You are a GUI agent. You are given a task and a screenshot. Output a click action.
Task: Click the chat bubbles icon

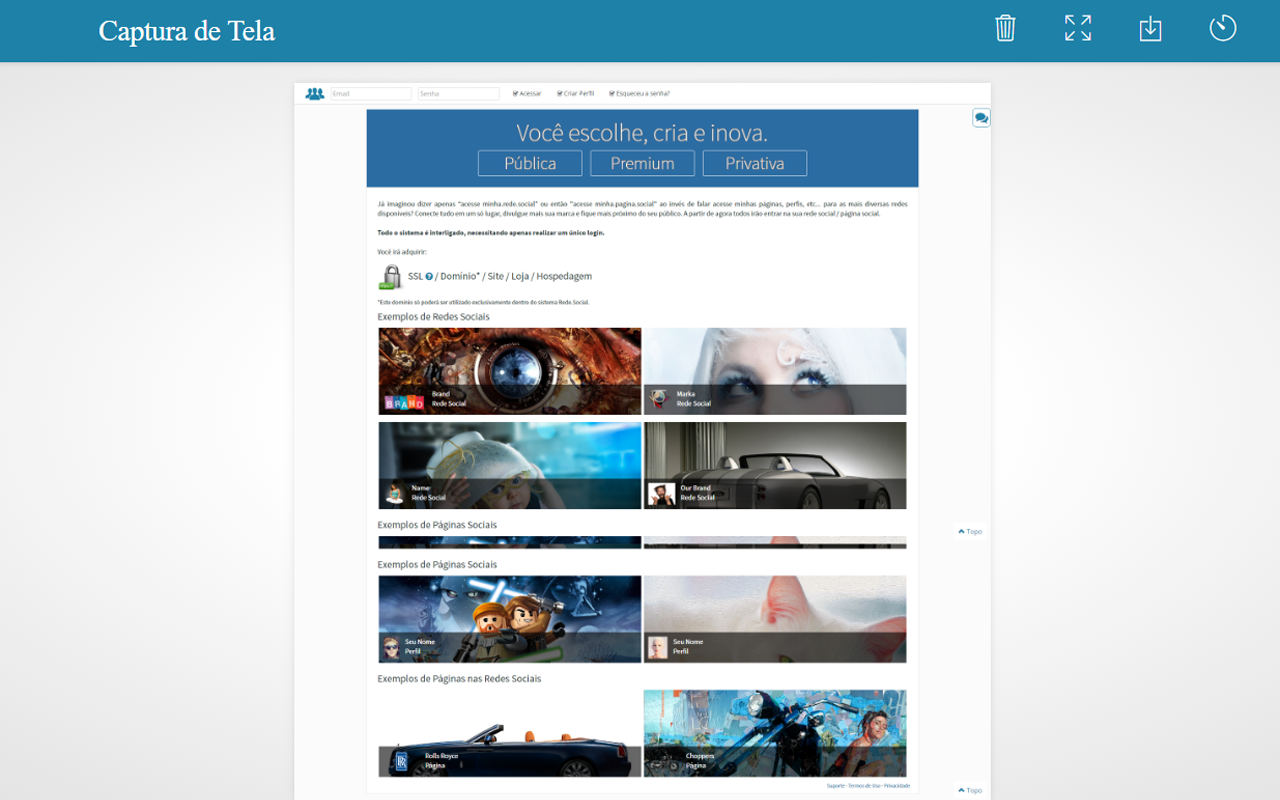click(981, 118)
